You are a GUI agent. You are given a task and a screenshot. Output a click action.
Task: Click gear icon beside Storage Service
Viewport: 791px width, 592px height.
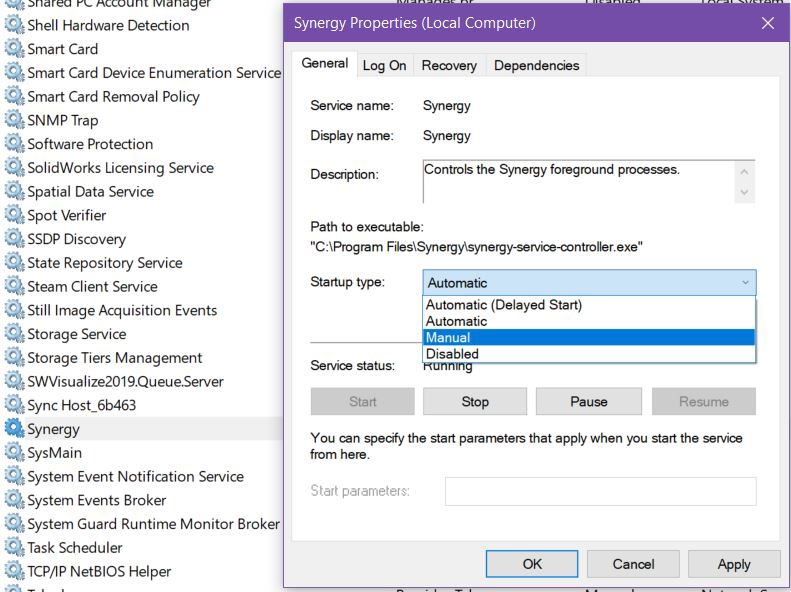pos(14,334)
